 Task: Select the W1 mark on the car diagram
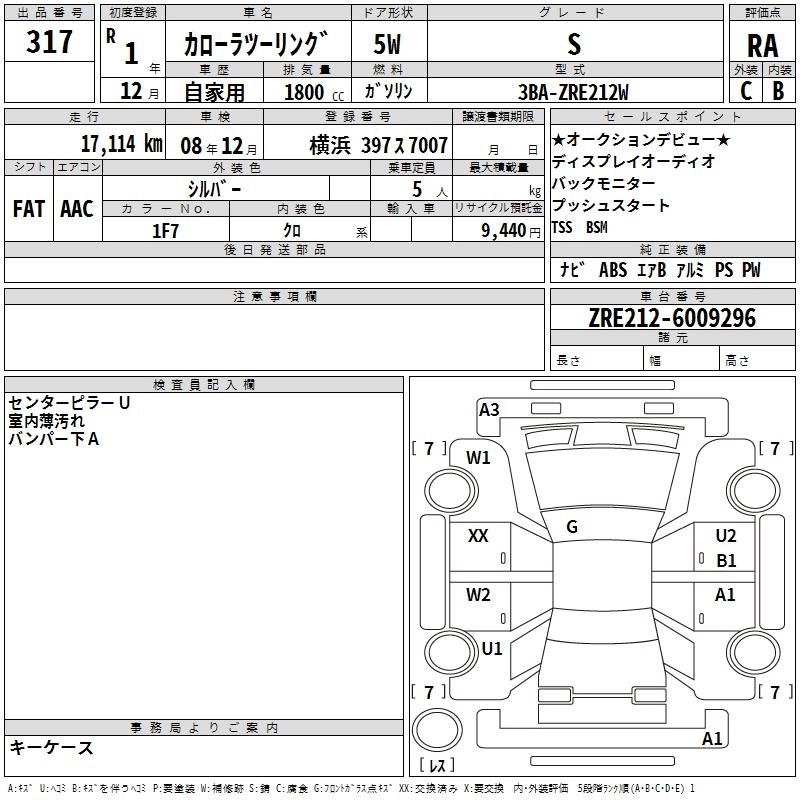point(478,458)
